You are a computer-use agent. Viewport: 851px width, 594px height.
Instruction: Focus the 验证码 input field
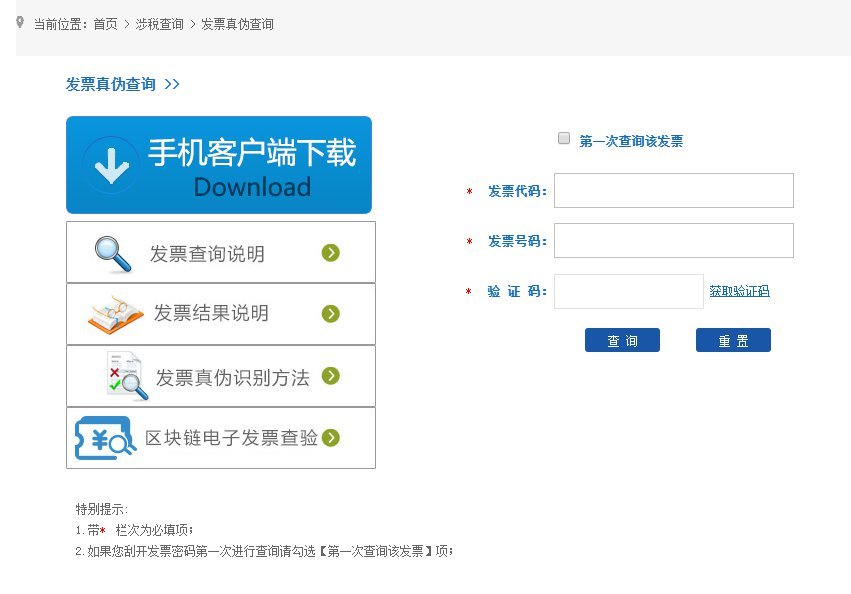click(x=628, y=292)
